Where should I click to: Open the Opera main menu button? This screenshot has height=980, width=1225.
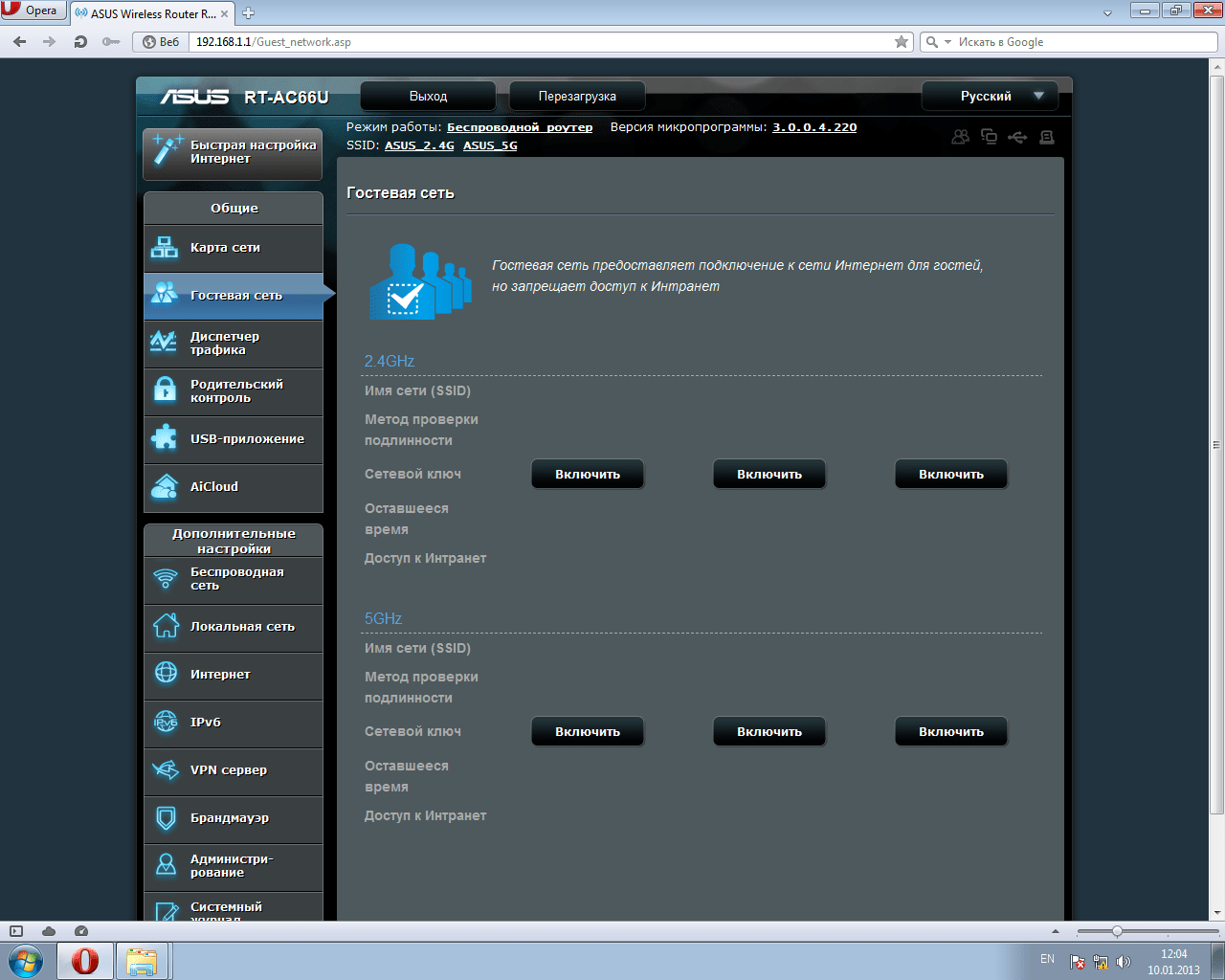coord(33,11)
